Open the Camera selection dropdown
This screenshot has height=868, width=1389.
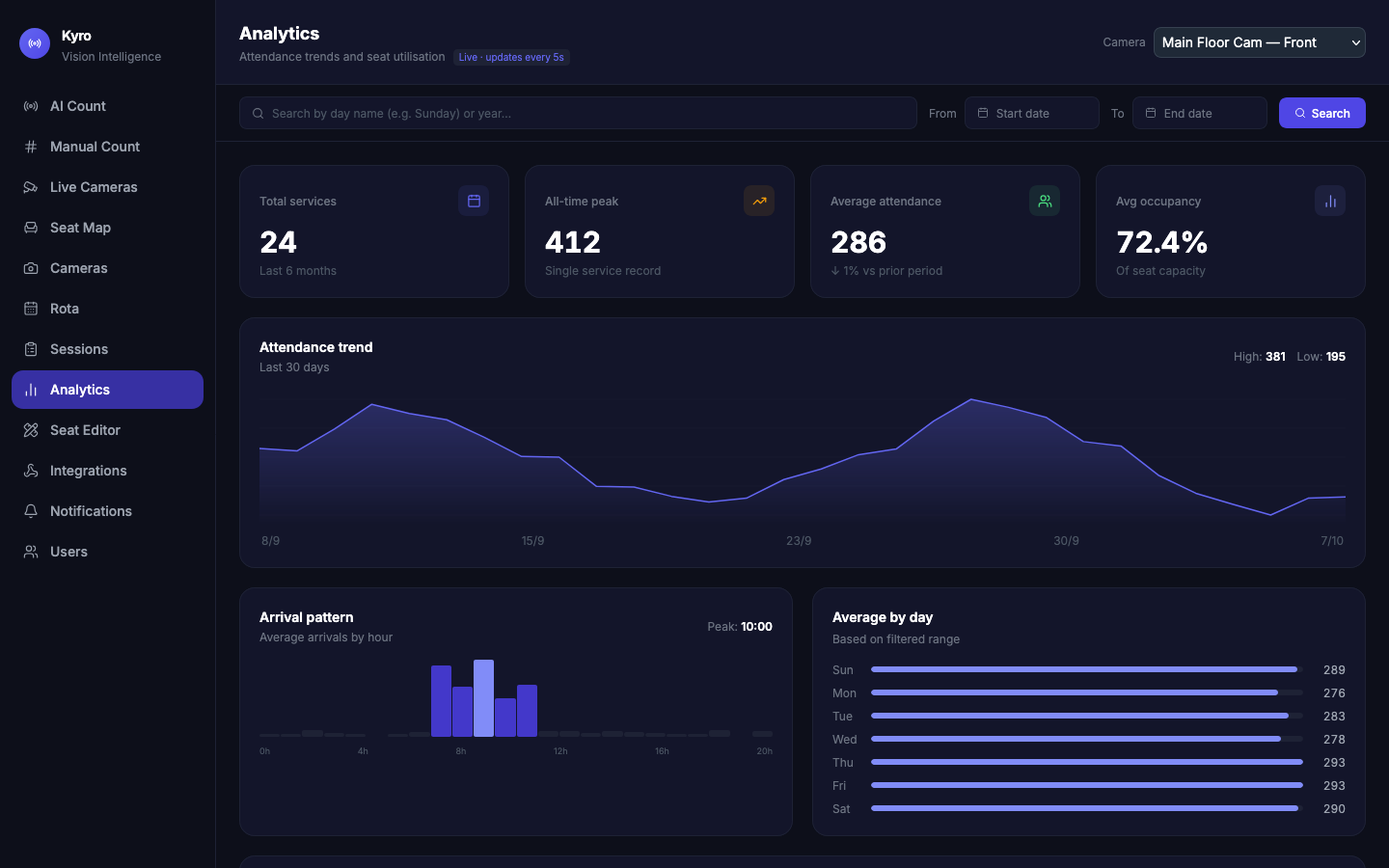[x=1260, y=42]
